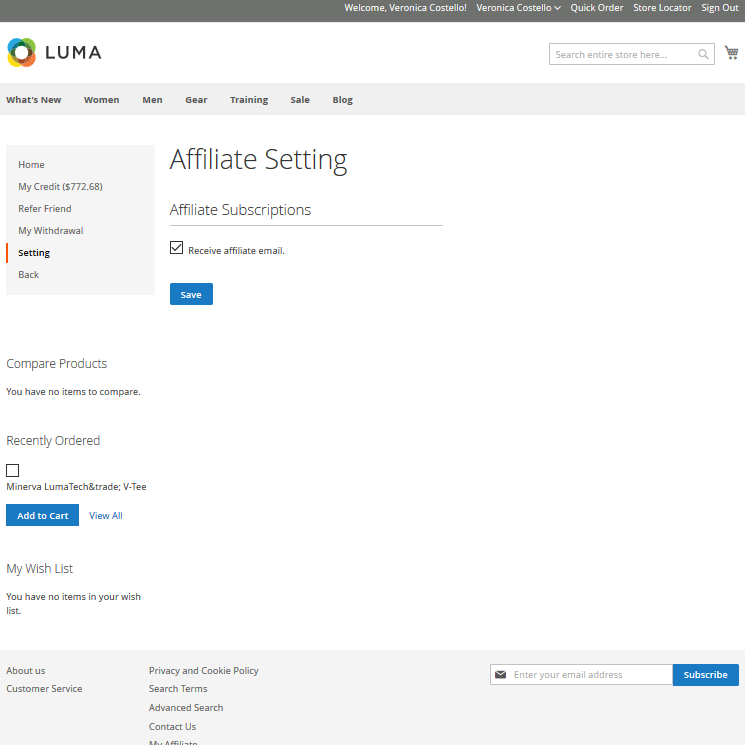Viewport: 745px width, 745px height.
Task: Expand Veronica Costello account dropdown
Action: (x=518, y=8)
